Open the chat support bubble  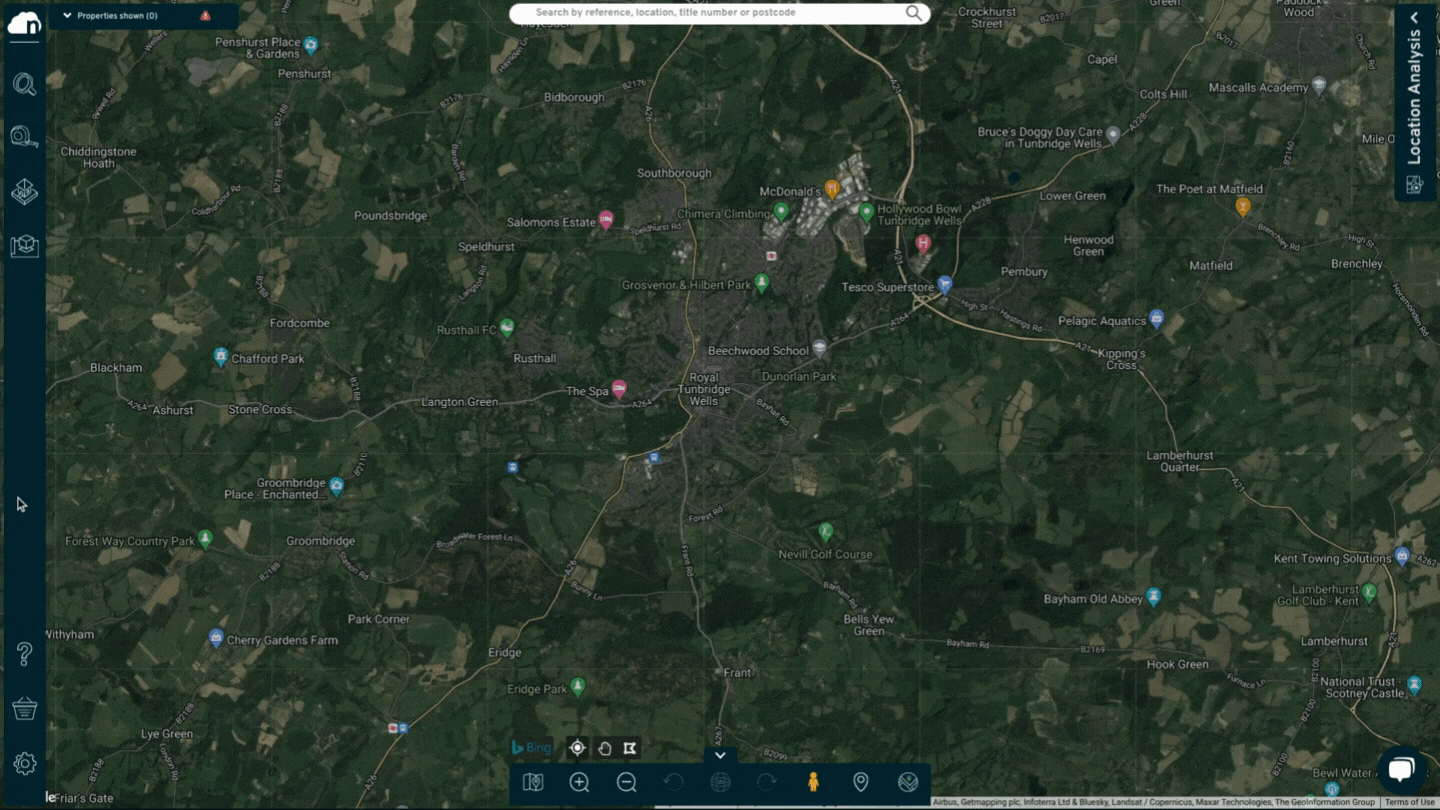(1401, 770)
